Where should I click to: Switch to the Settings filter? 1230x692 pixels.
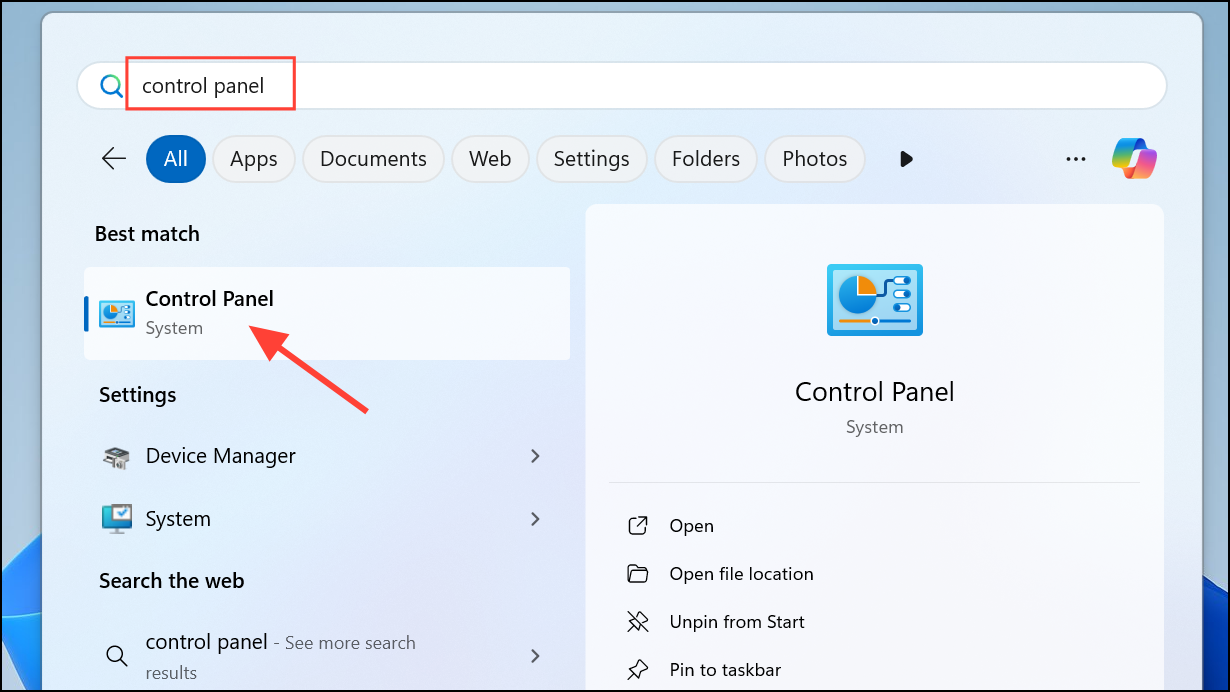591,159
